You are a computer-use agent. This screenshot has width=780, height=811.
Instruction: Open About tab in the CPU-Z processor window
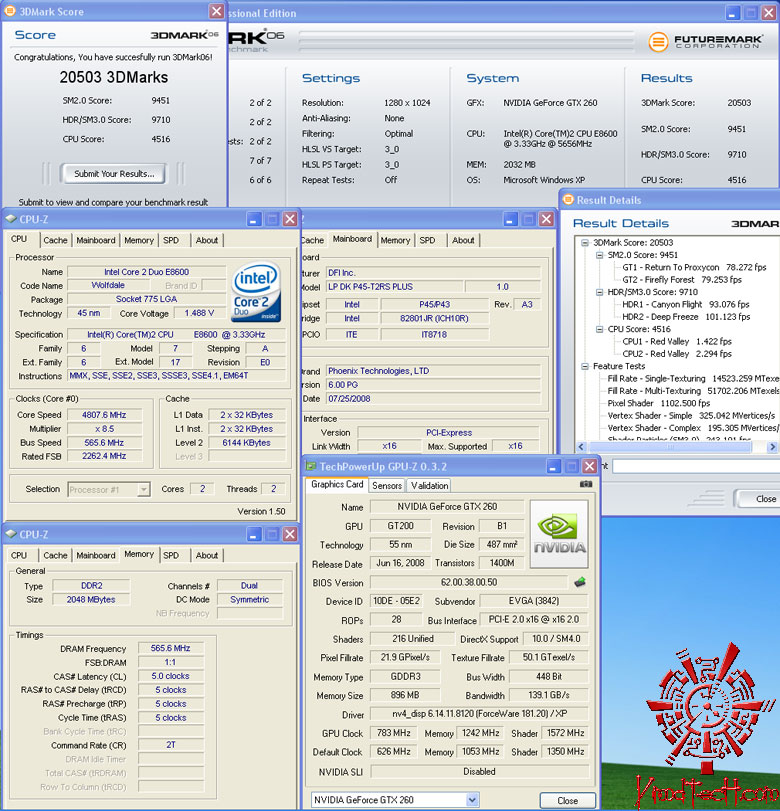click(x=207, y=240)
